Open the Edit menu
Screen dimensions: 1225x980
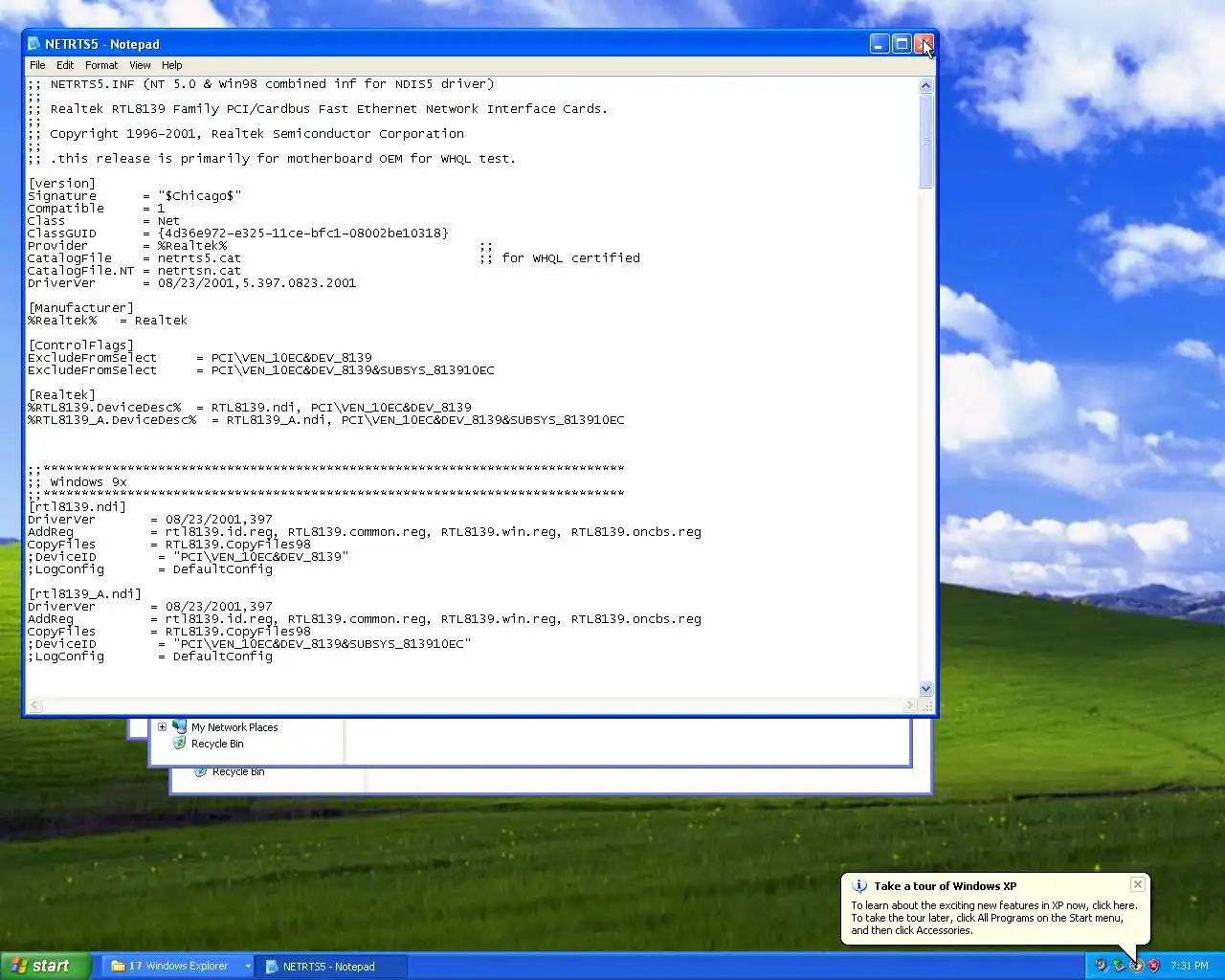tap(65, 65)
